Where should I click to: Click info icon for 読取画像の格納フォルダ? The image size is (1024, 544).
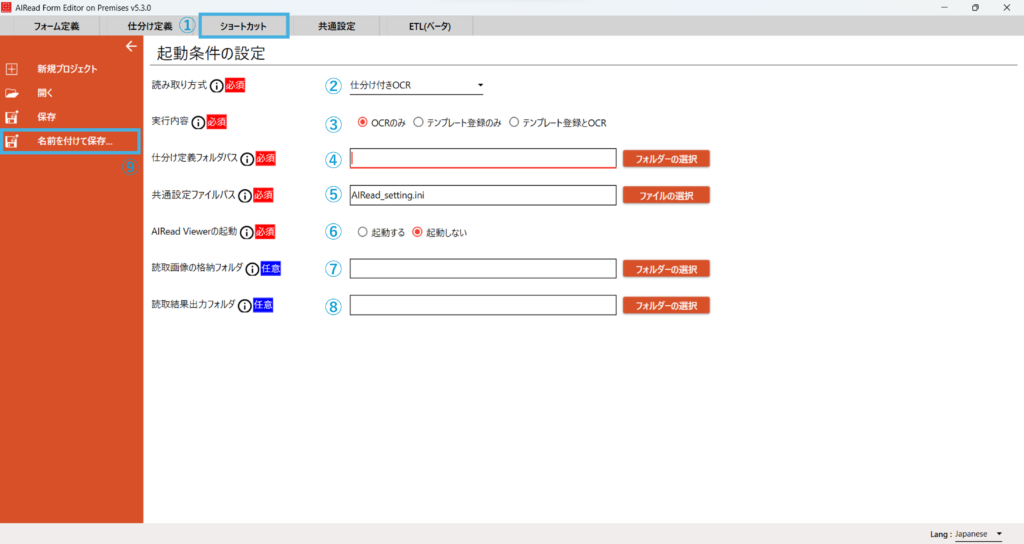(252, 269)
